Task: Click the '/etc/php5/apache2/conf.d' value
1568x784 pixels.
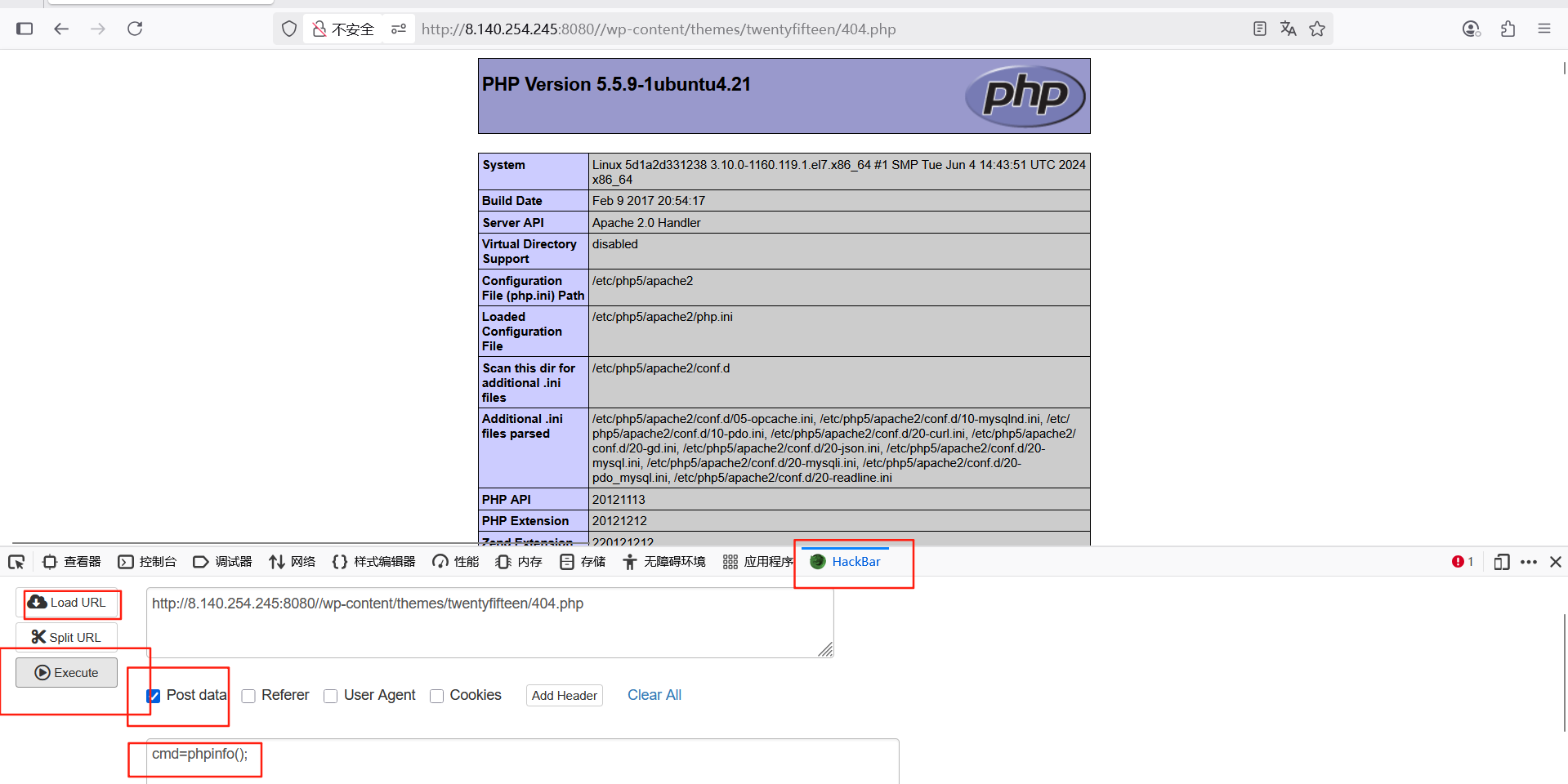Action: click(661, 368)
